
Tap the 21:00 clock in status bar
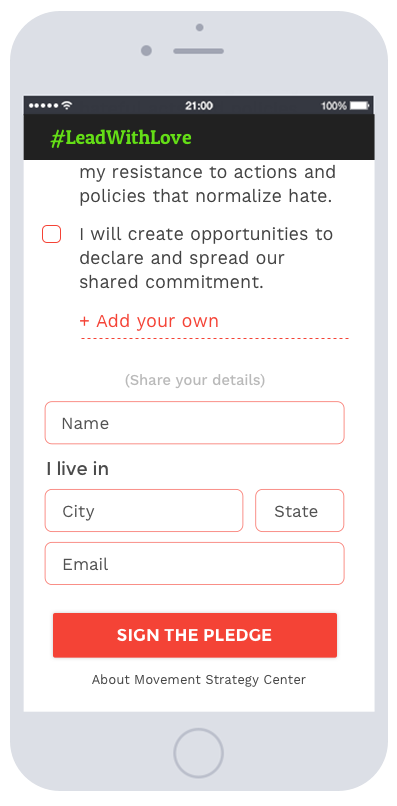[199, 106]
